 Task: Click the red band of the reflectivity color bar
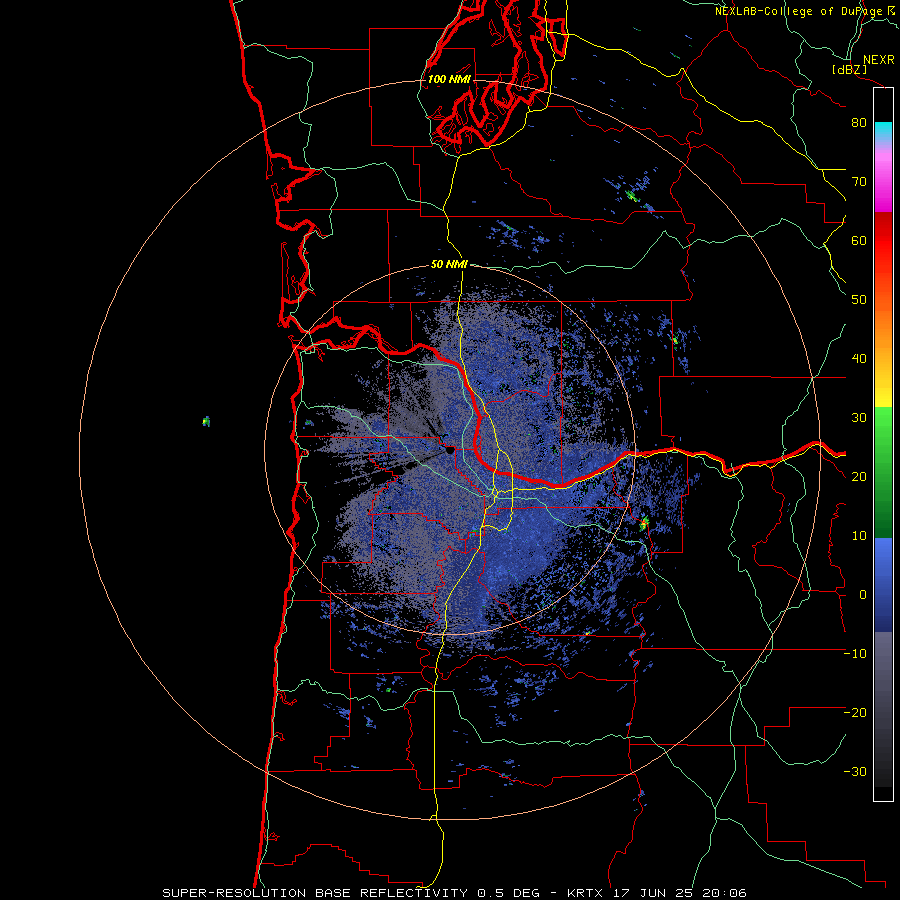(x=883, y=241)
